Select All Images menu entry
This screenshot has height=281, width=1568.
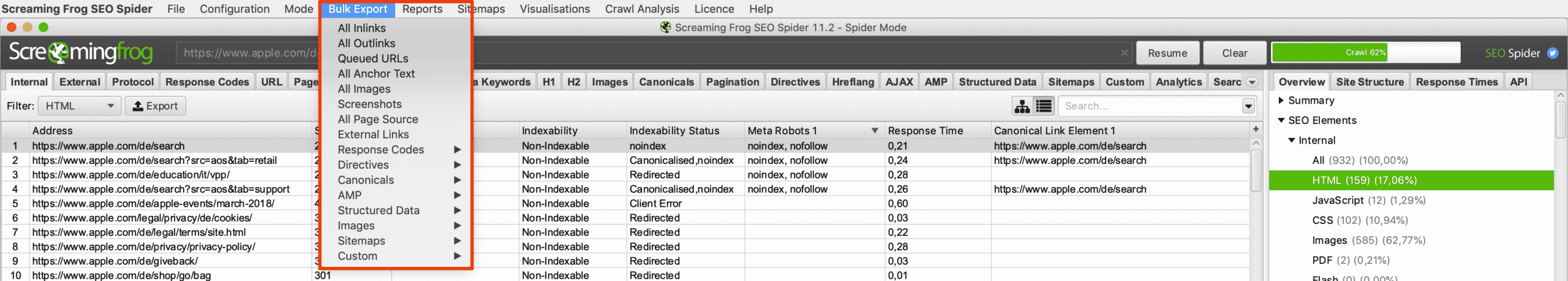click(364, 89)
